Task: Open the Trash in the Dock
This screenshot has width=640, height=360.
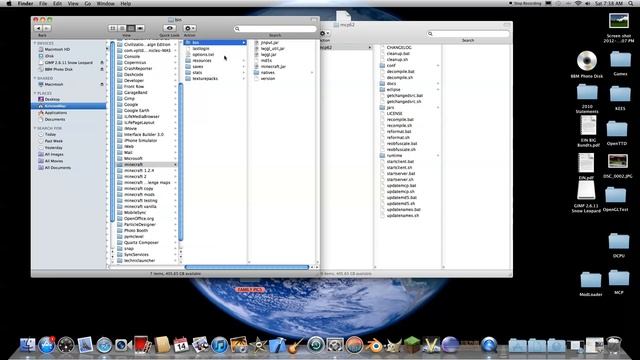Action: pyautogui.click(x=614, y=345)
